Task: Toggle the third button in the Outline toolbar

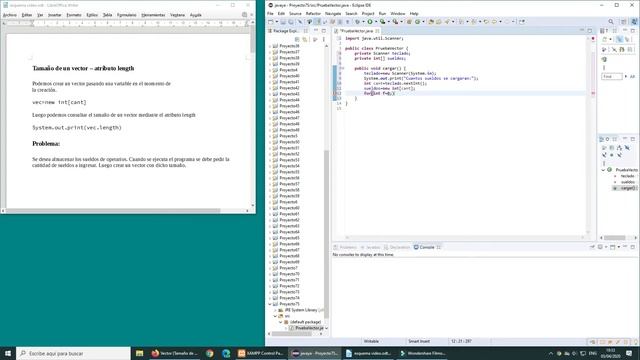Action: point(619,148)
